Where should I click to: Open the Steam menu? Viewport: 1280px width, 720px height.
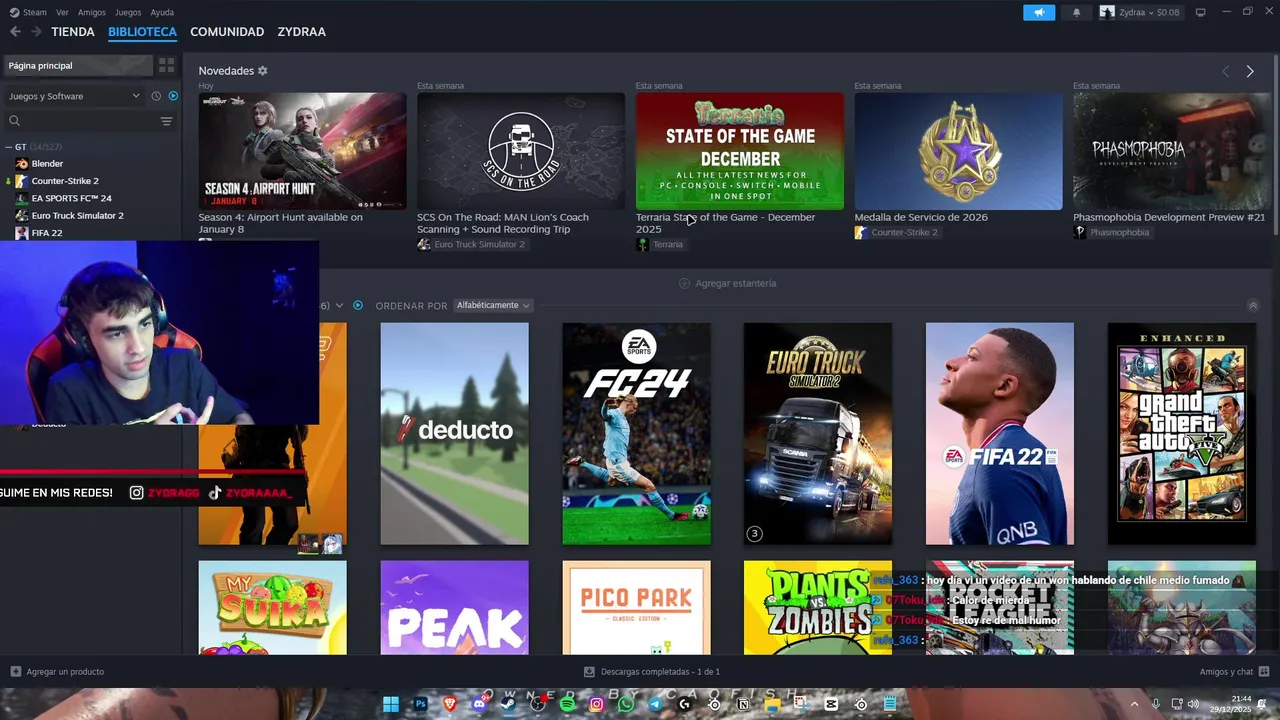[x=29, y=12]
